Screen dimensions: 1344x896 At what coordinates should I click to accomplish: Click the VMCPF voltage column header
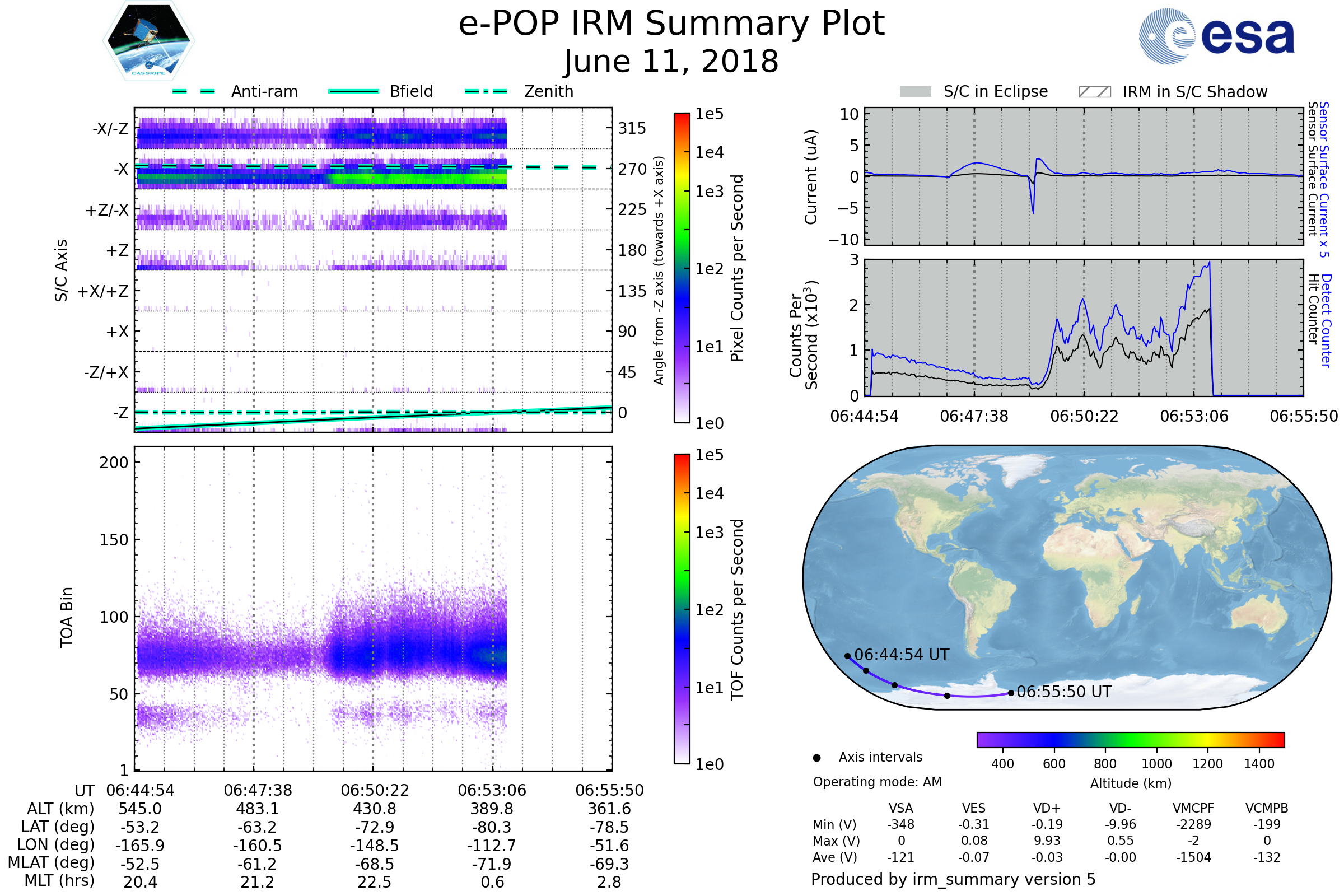1193,808
